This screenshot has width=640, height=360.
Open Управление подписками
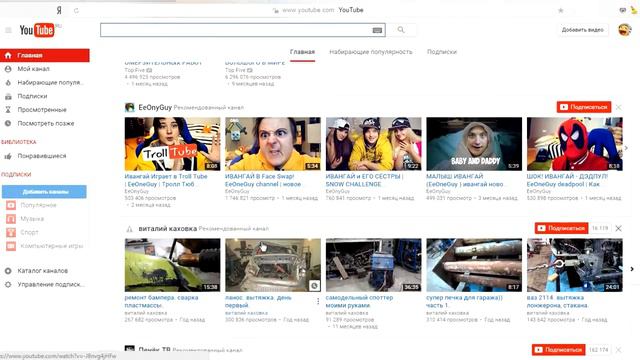[x=45, y=284]
